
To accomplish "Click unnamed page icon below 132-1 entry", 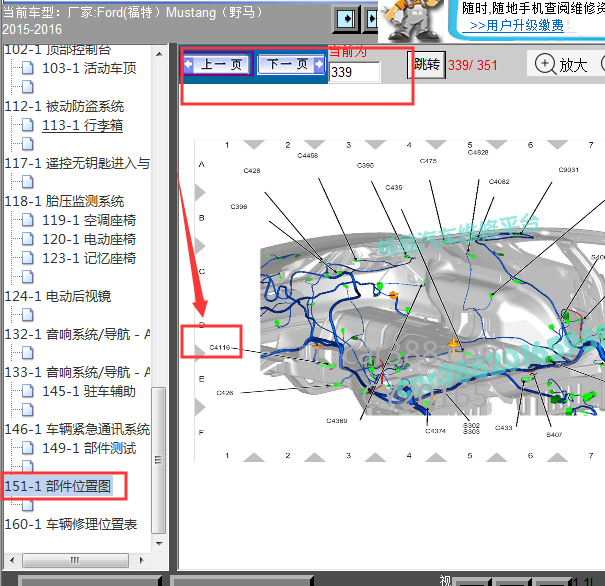I will [27, 353].
